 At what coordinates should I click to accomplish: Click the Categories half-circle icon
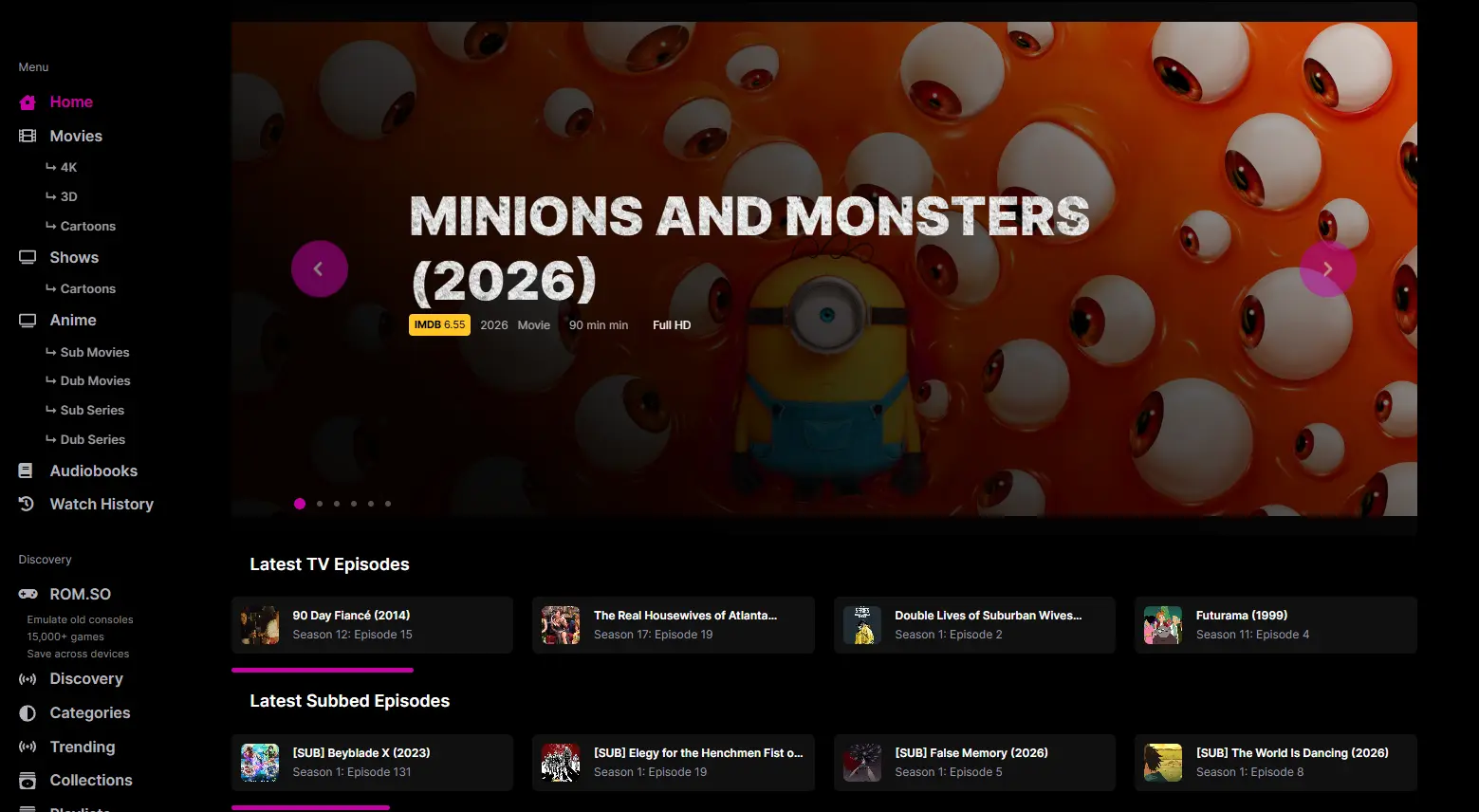28,713
